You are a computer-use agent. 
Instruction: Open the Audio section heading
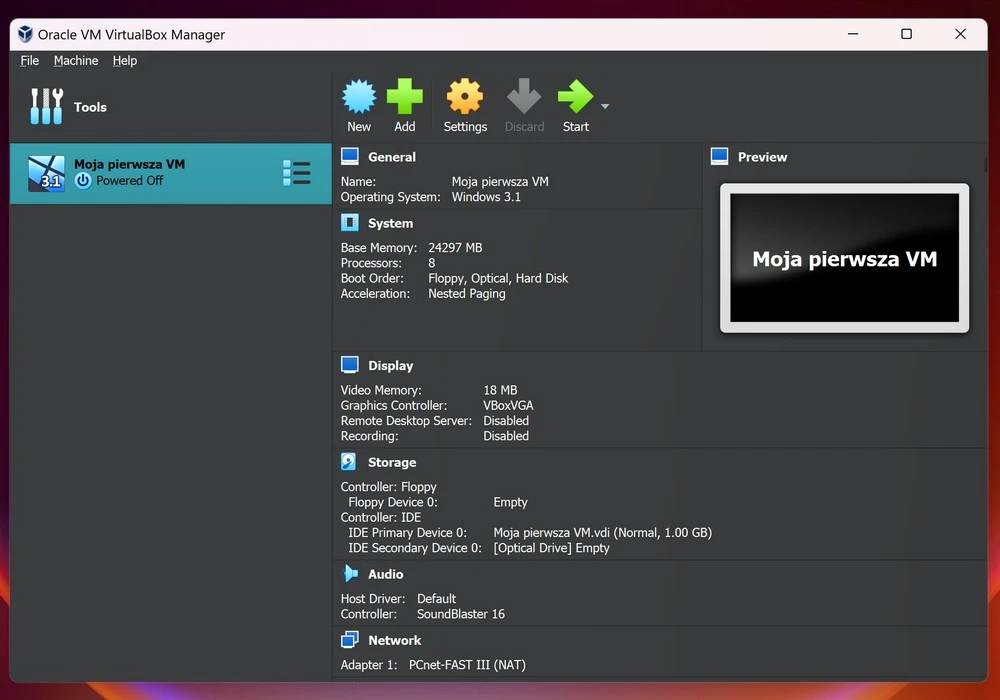(x=385, y=574)
